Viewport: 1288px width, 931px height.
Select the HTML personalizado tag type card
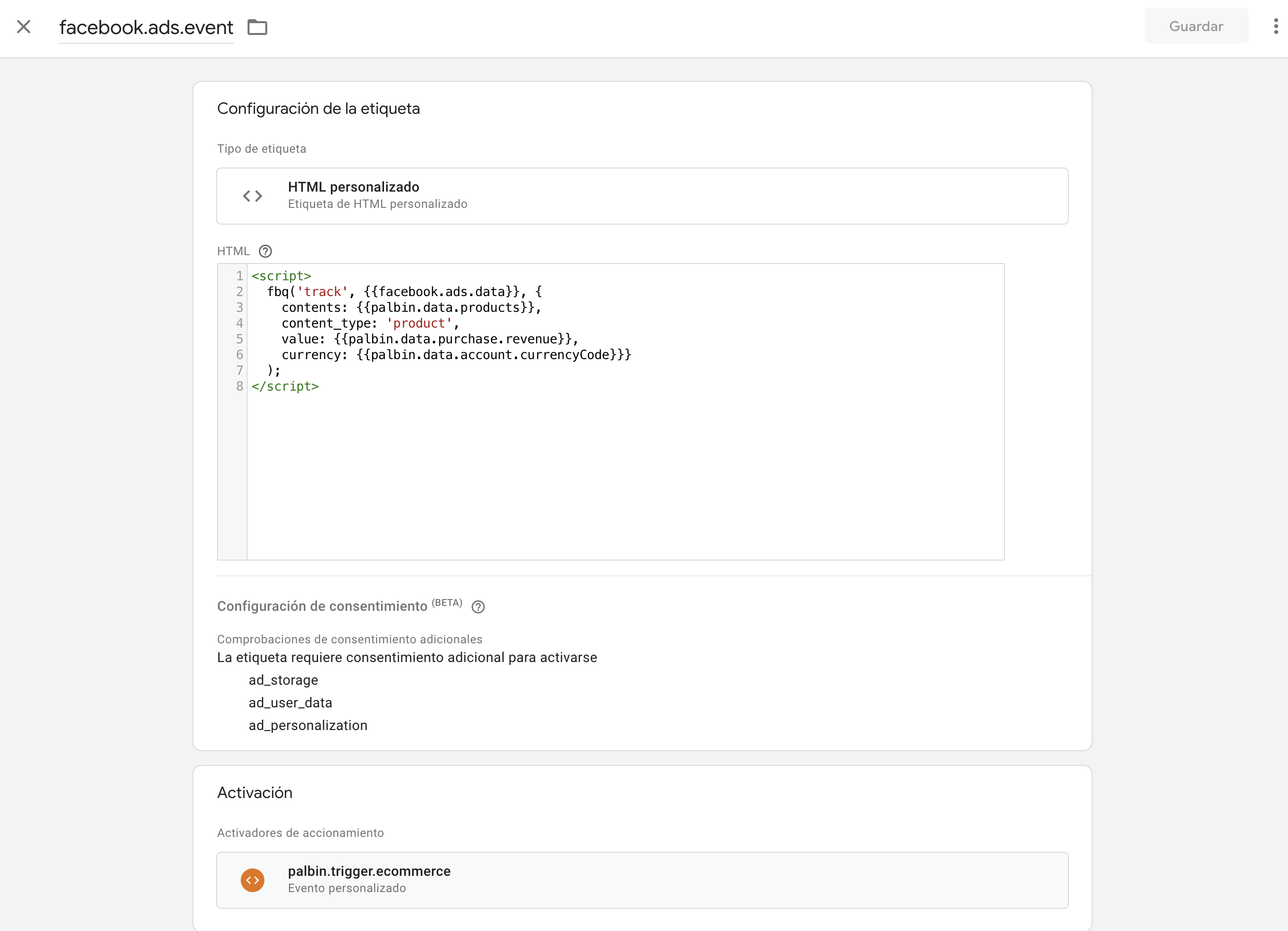tap(643, 196)
